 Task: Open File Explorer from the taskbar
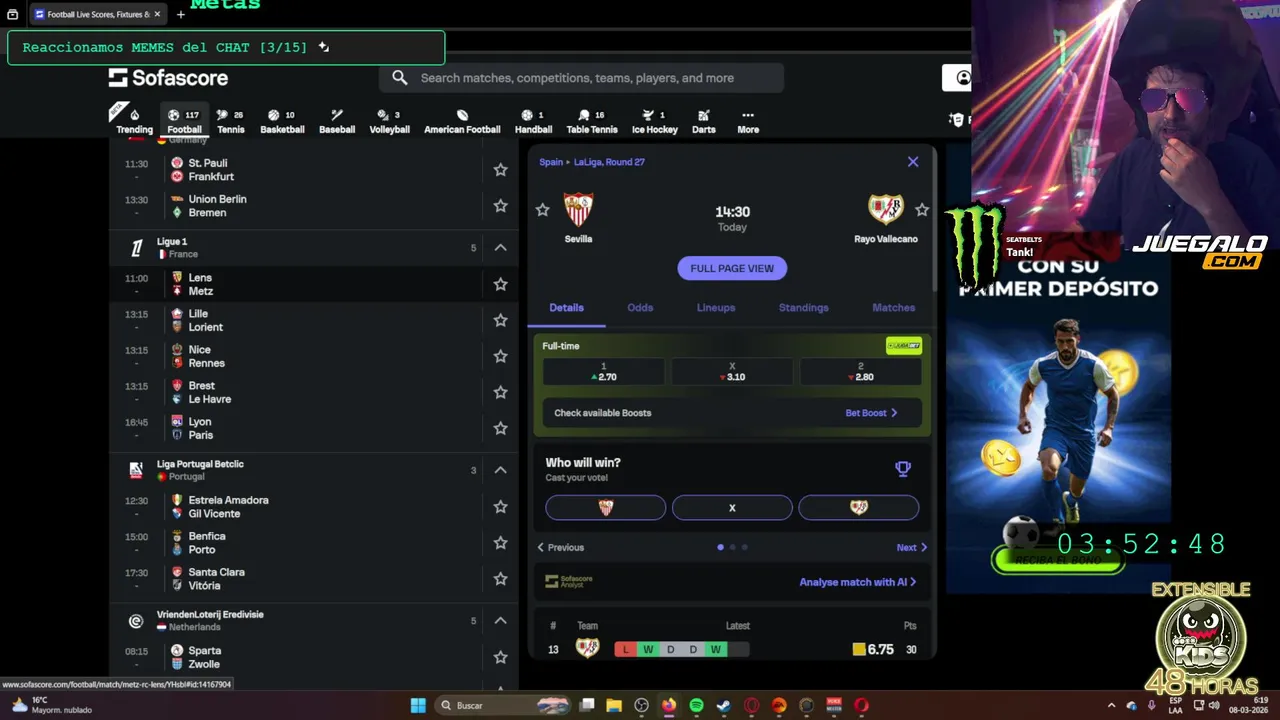coord(614,705)
